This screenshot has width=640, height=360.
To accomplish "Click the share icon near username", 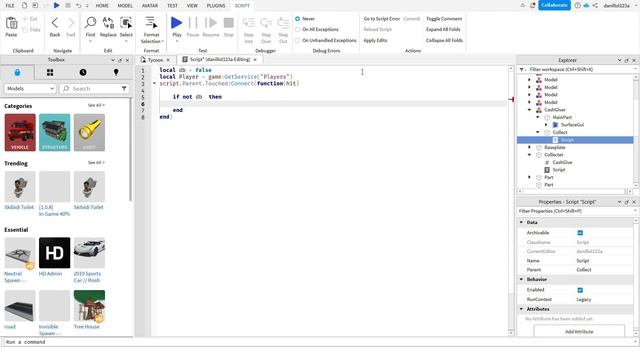I will (x=595, y=5).
